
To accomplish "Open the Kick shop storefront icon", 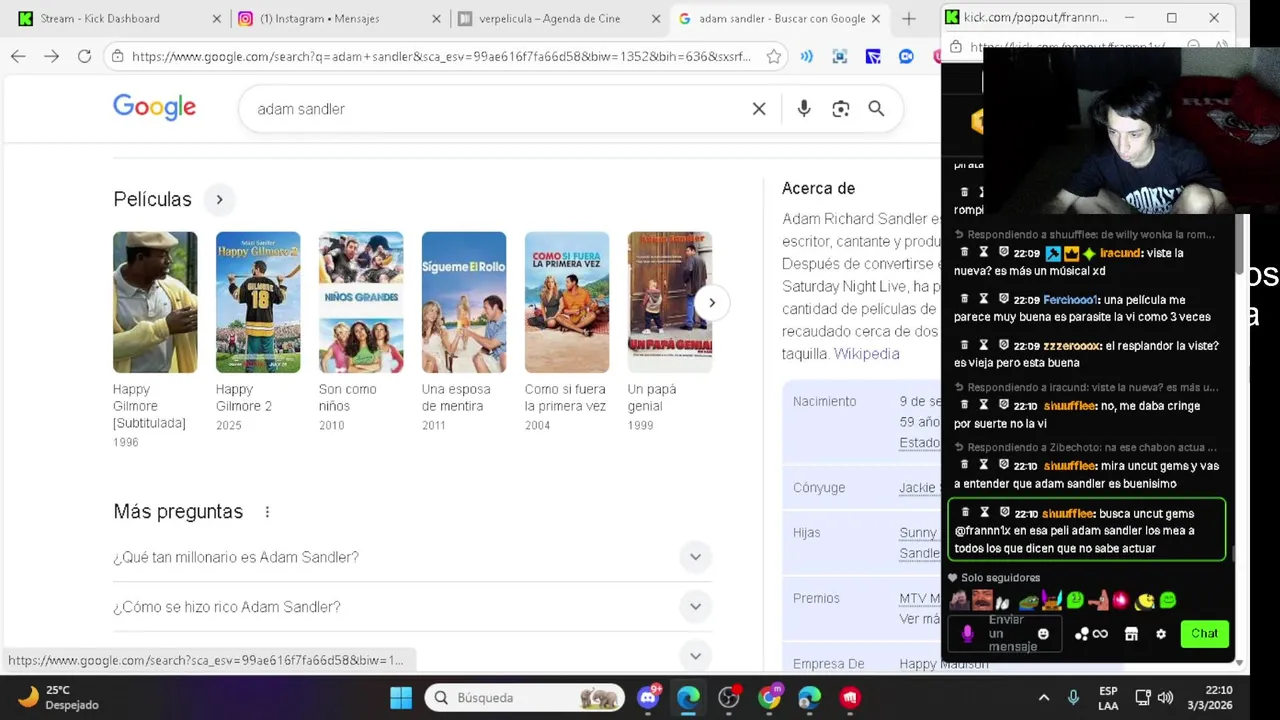I will click(1131, 634).
